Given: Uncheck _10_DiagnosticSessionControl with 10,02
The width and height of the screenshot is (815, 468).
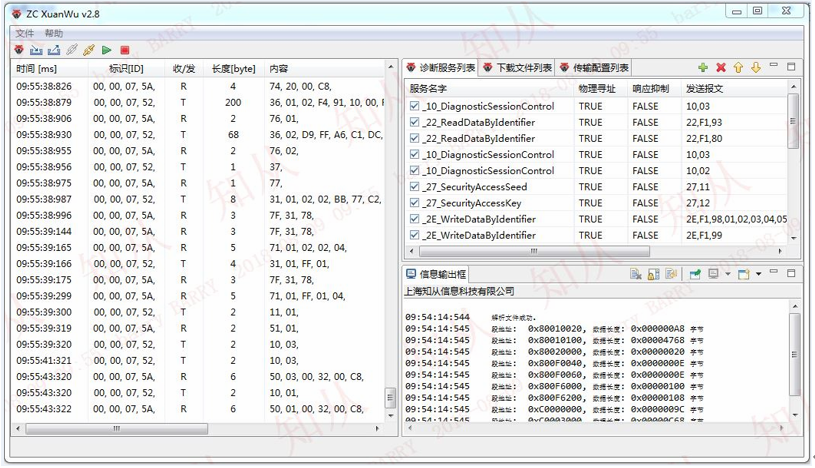Looking at the screenshot, I should pyautogui.click(x=414, y=171).
